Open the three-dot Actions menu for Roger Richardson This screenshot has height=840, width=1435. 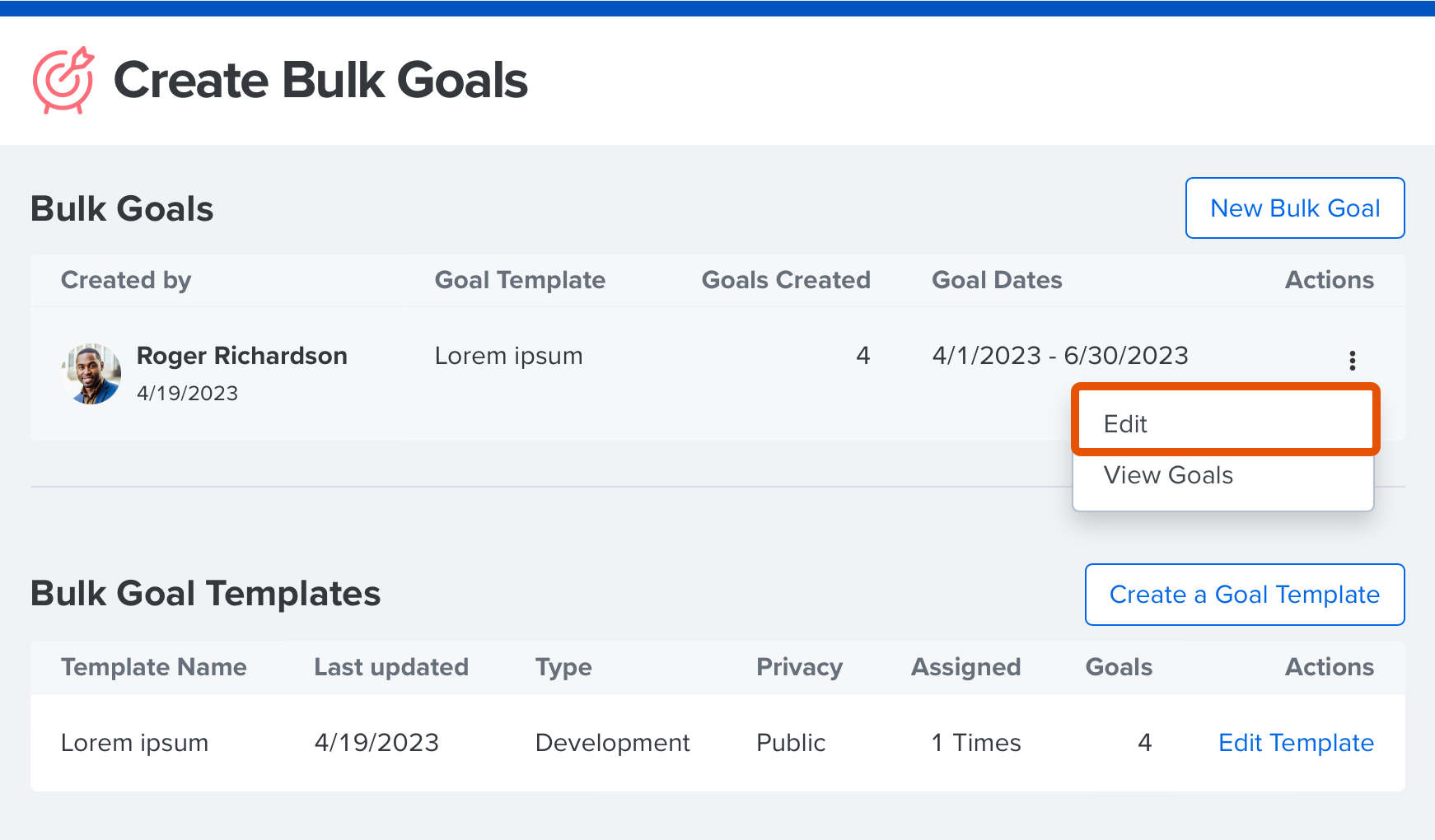[1351, 359]
